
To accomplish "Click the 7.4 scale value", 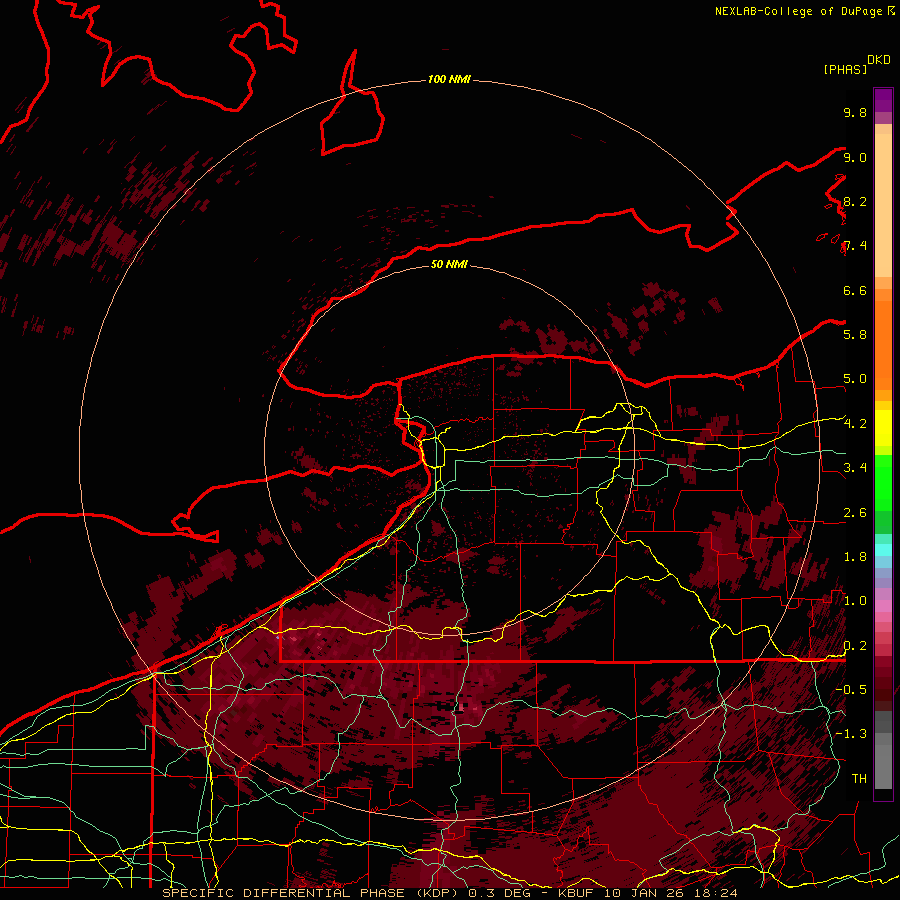I will (855, 246).
